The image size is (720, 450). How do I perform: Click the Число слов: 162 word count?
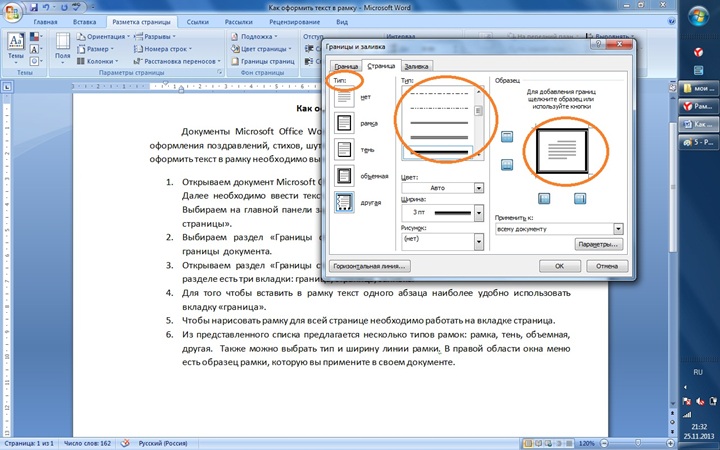pyautogui.click(x=87, y=444)
